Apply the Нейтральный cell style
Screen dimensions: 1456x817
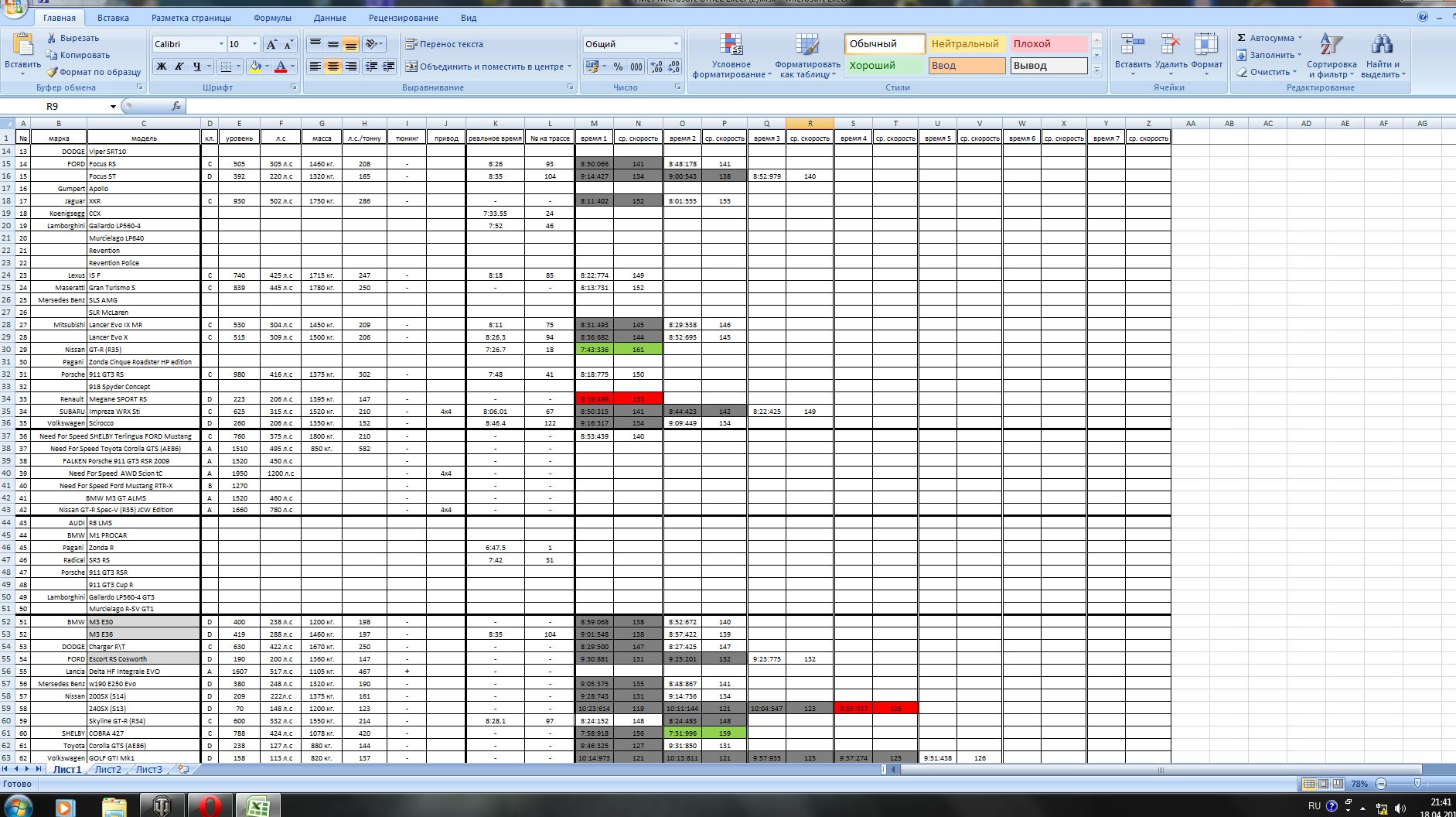click(967, 44)
